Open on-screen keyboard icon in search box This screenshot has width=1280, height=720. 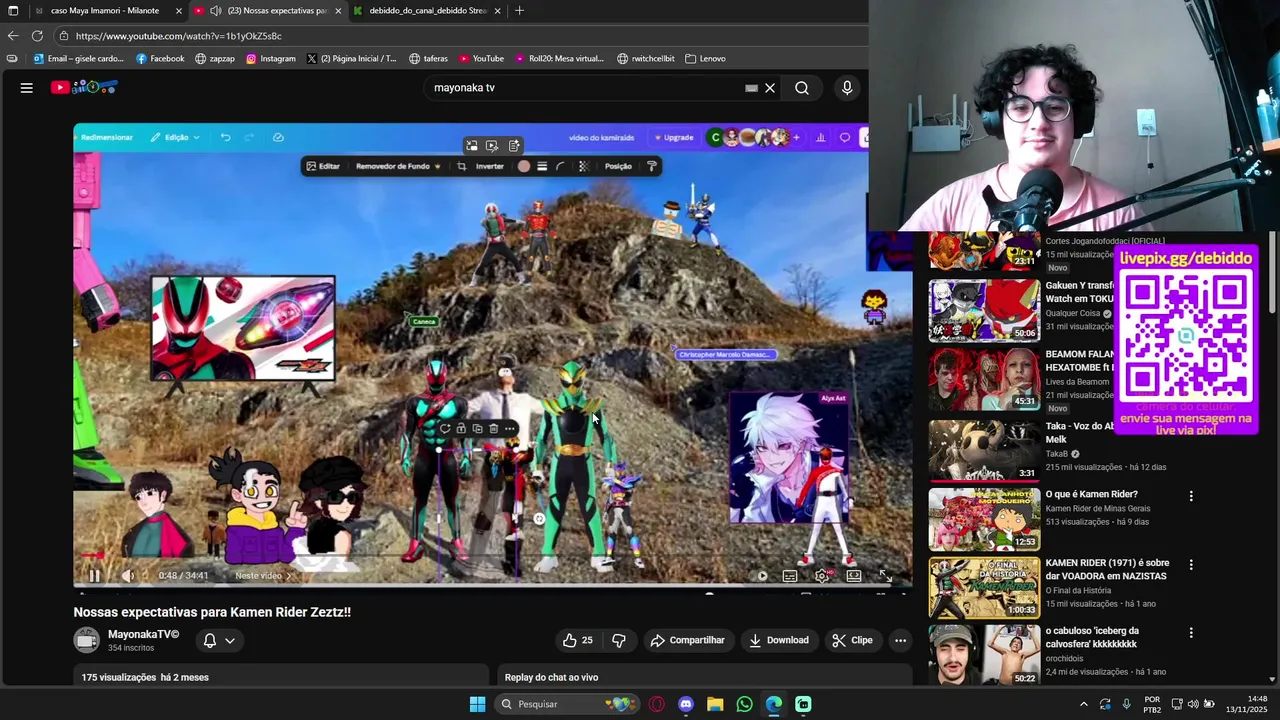point(751,88)
